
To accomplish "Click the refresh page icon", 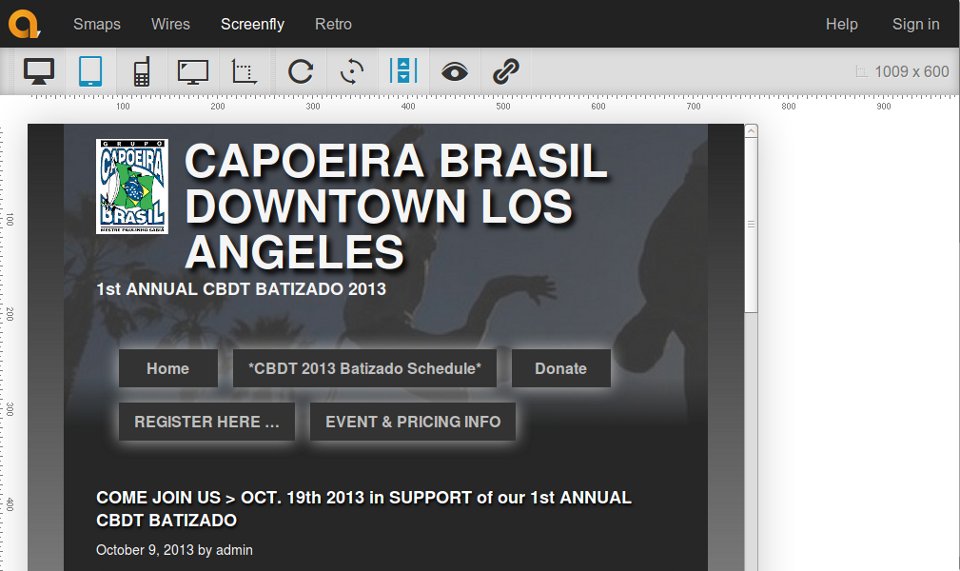I will click(301, 72).
